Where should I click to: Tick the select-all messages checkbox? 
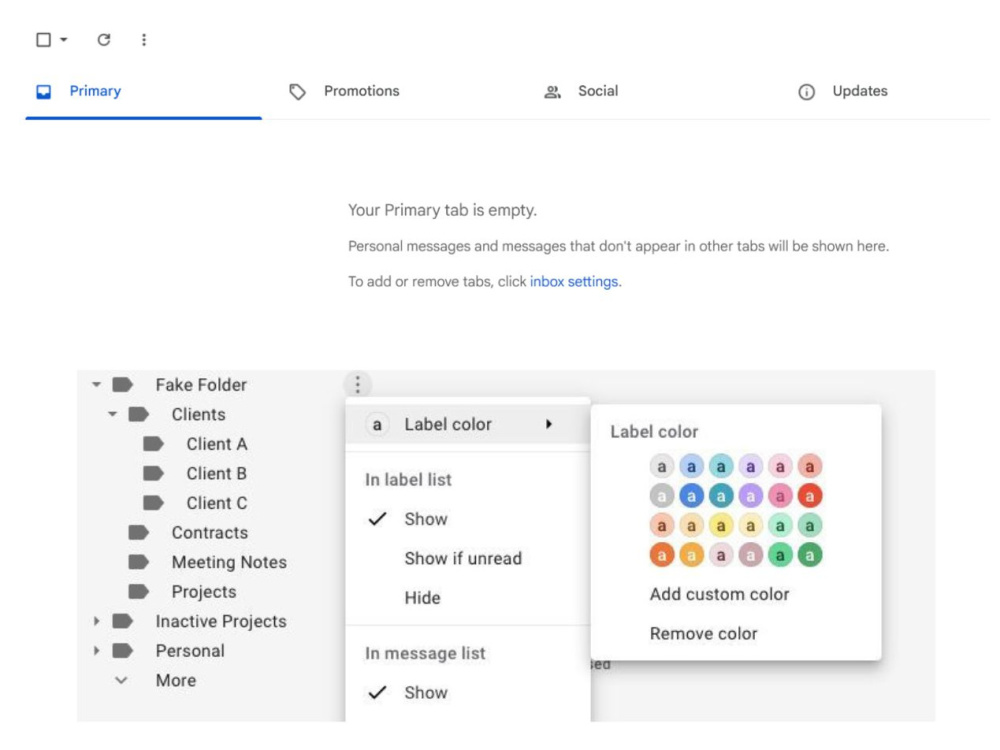point(43,40)
